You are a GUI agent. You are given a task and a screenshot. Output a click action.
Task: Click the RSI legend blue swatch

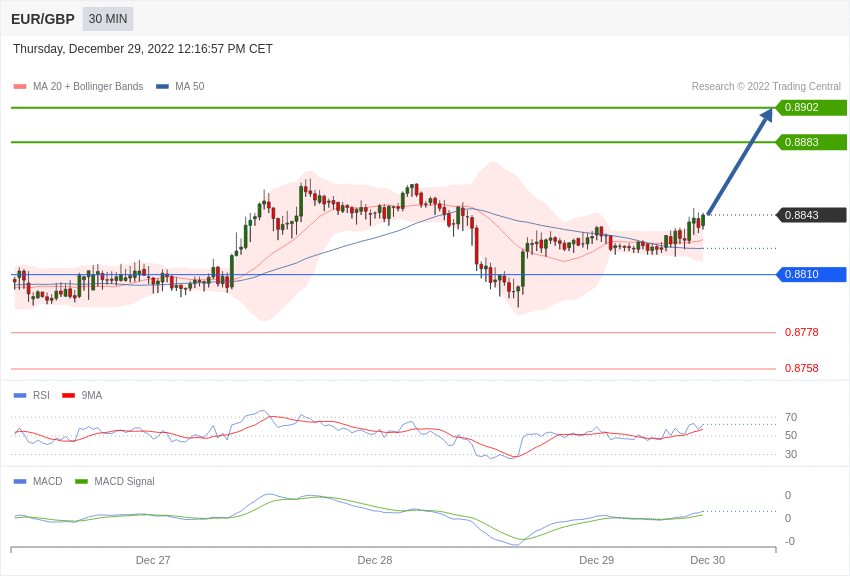click(x=20, y=396)
